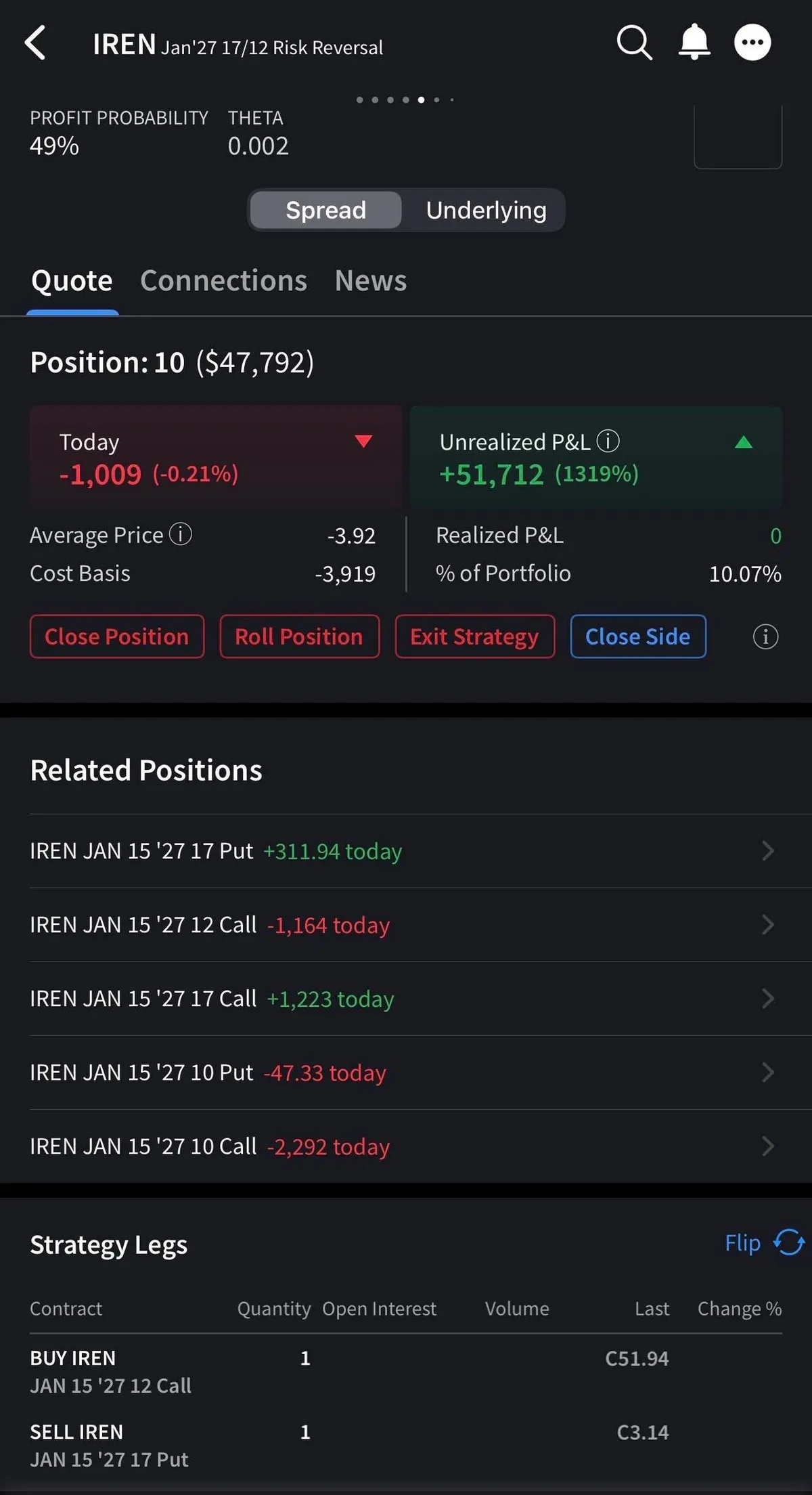The height and width of the screenshot is (1495, 812).
Task: Tap the Close Side button
Action: coord(637,636)
